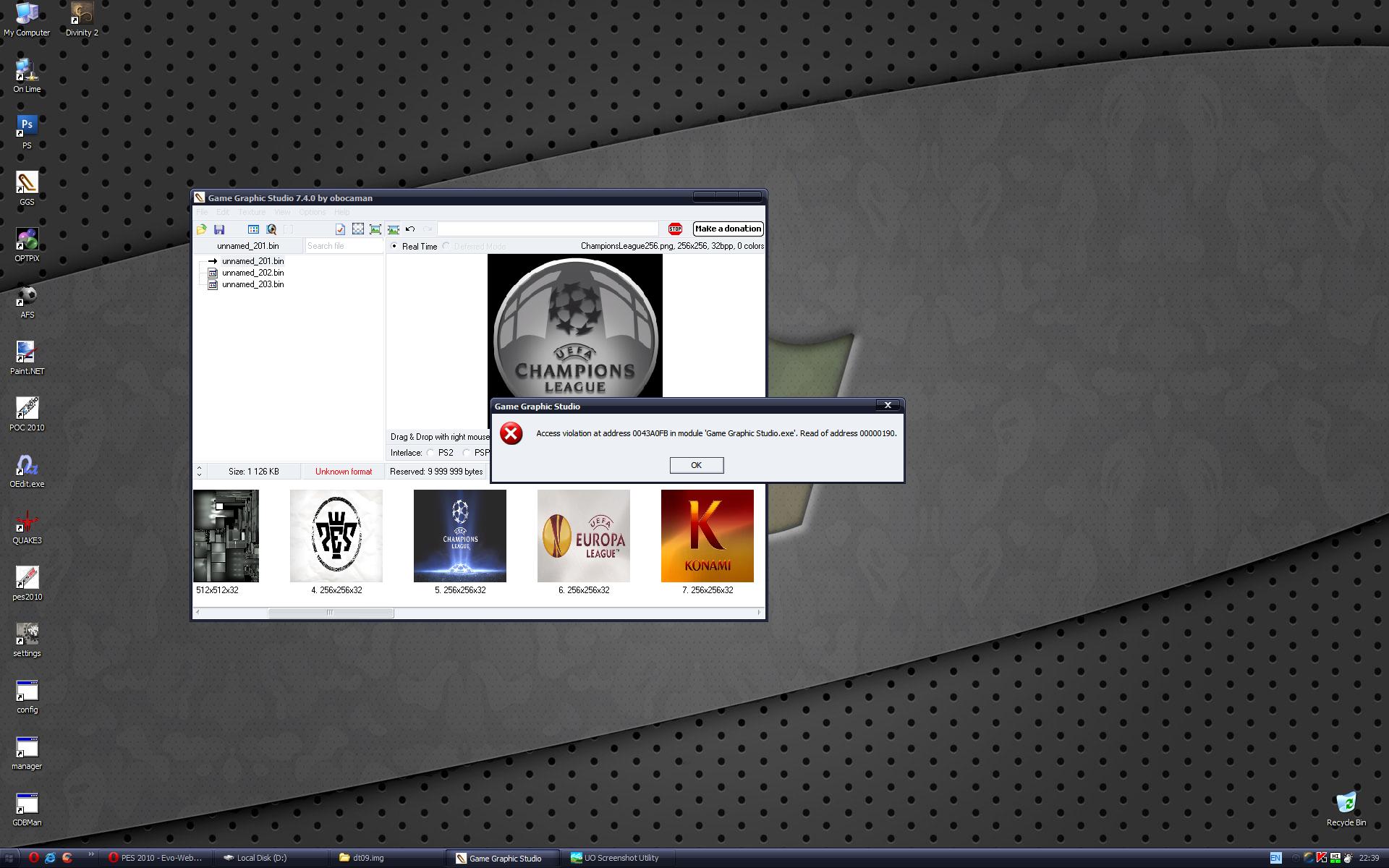Open the View menu
Viewport: 1389px width, 868px height.
click(x=282, y=212)
